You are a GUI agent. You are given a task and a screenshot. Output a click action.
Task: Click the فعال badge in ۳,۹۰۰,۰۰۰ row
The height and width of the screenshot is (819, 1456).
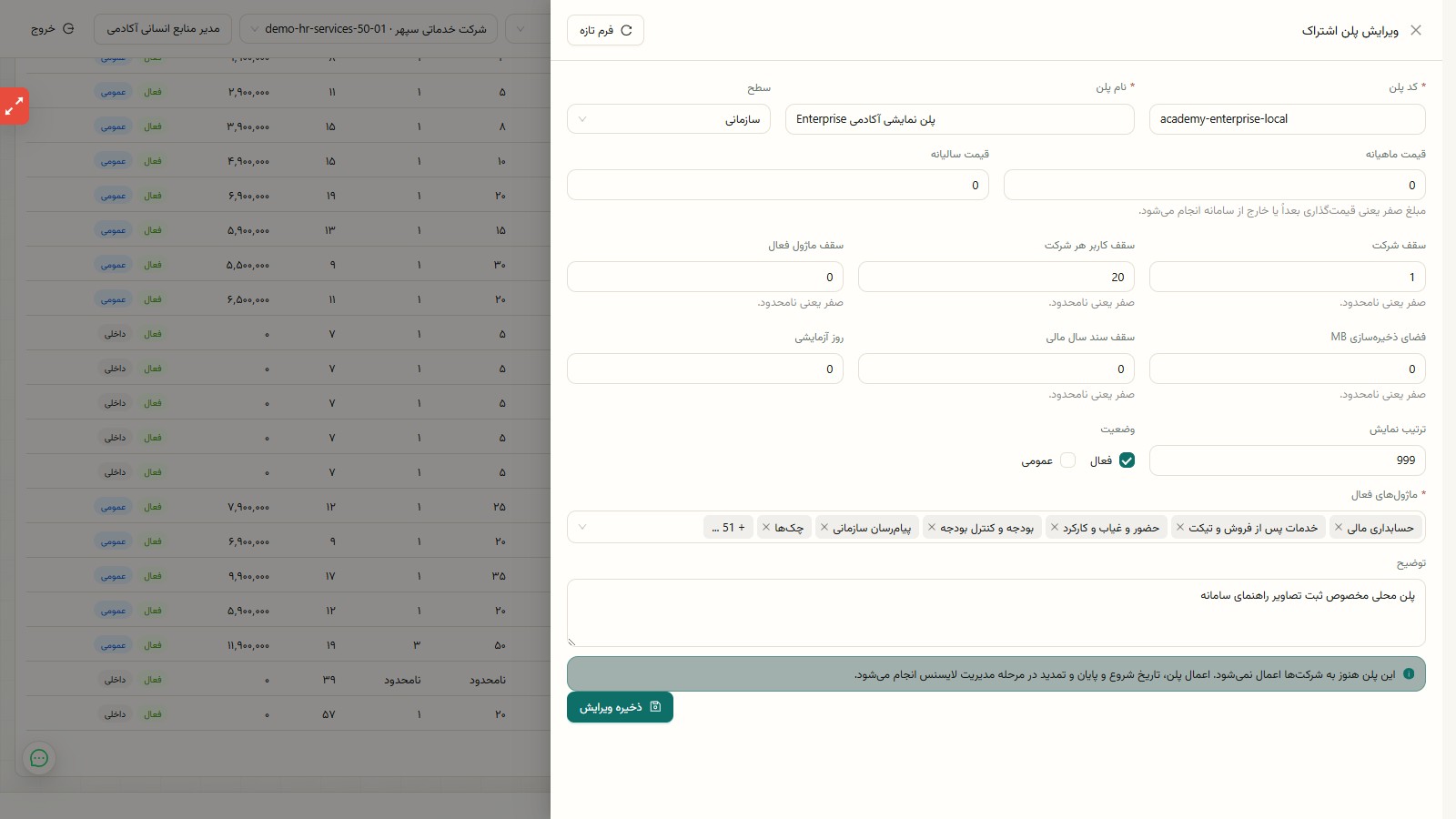coord(153,126)
